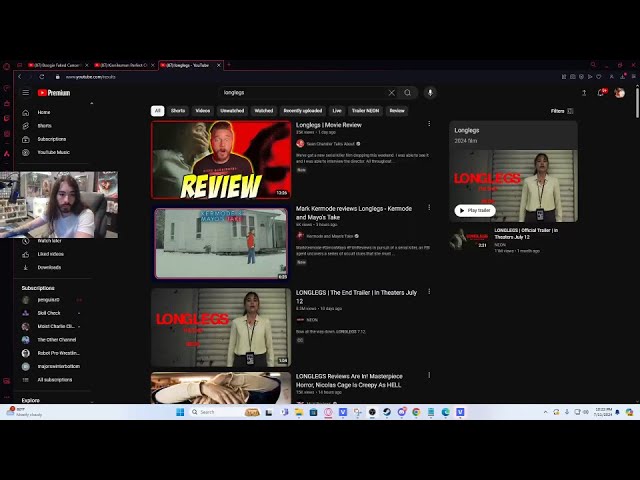Click the Play trailer button
Viewport: 640px width, 480px height.
click(x=475, y=210)
